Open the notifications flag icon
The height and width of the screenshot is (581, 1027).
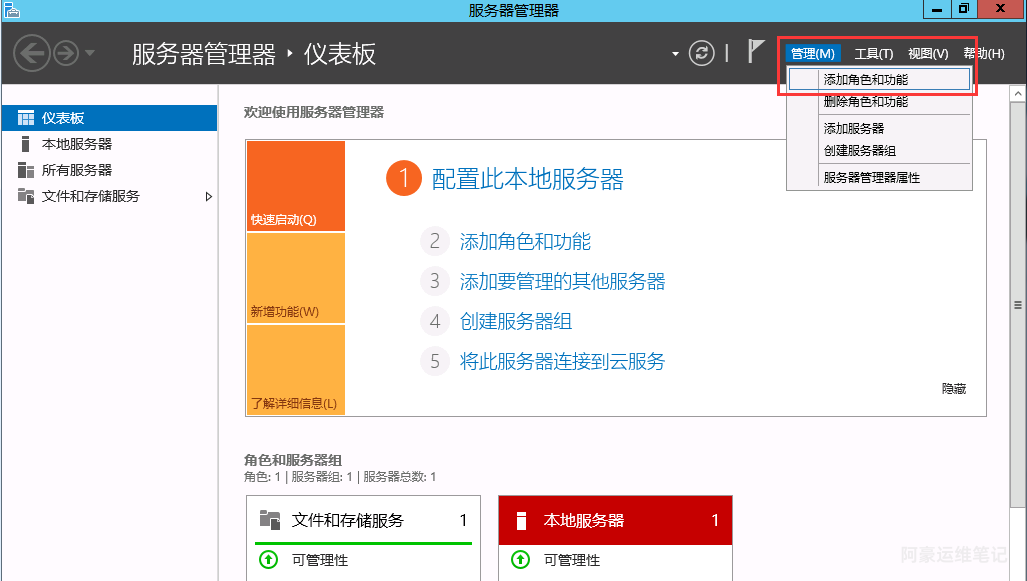pos(757,52)
